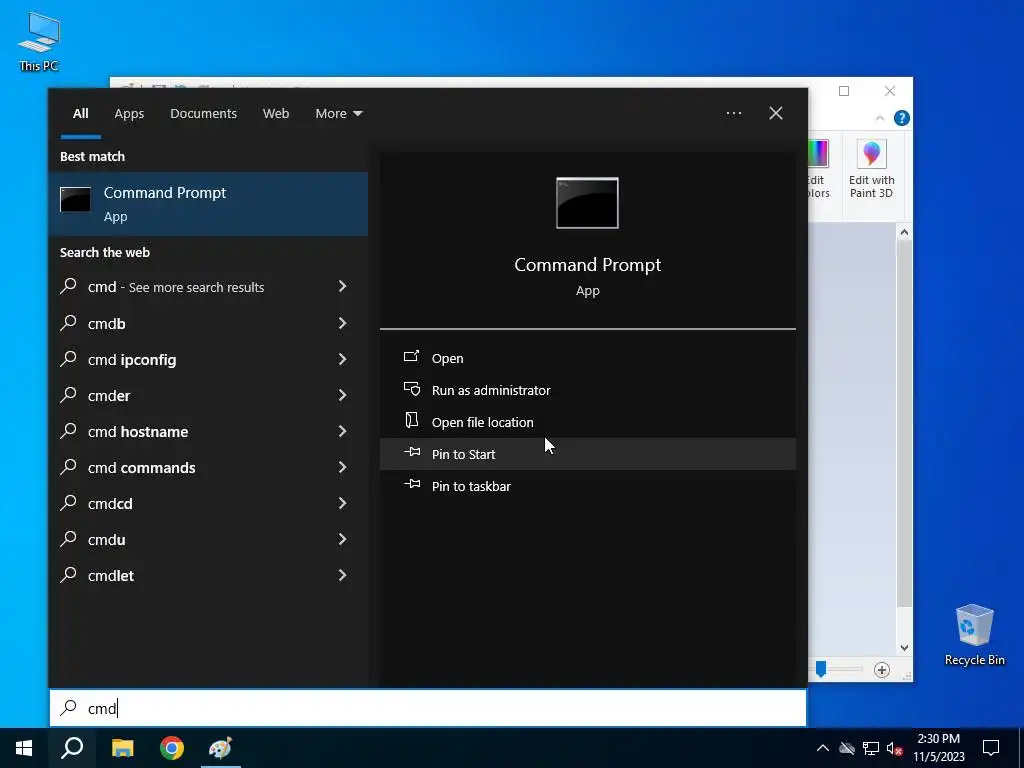Open the clock showing 2:30 PM
Viewport: 1024px width, 768px height.
938,748
